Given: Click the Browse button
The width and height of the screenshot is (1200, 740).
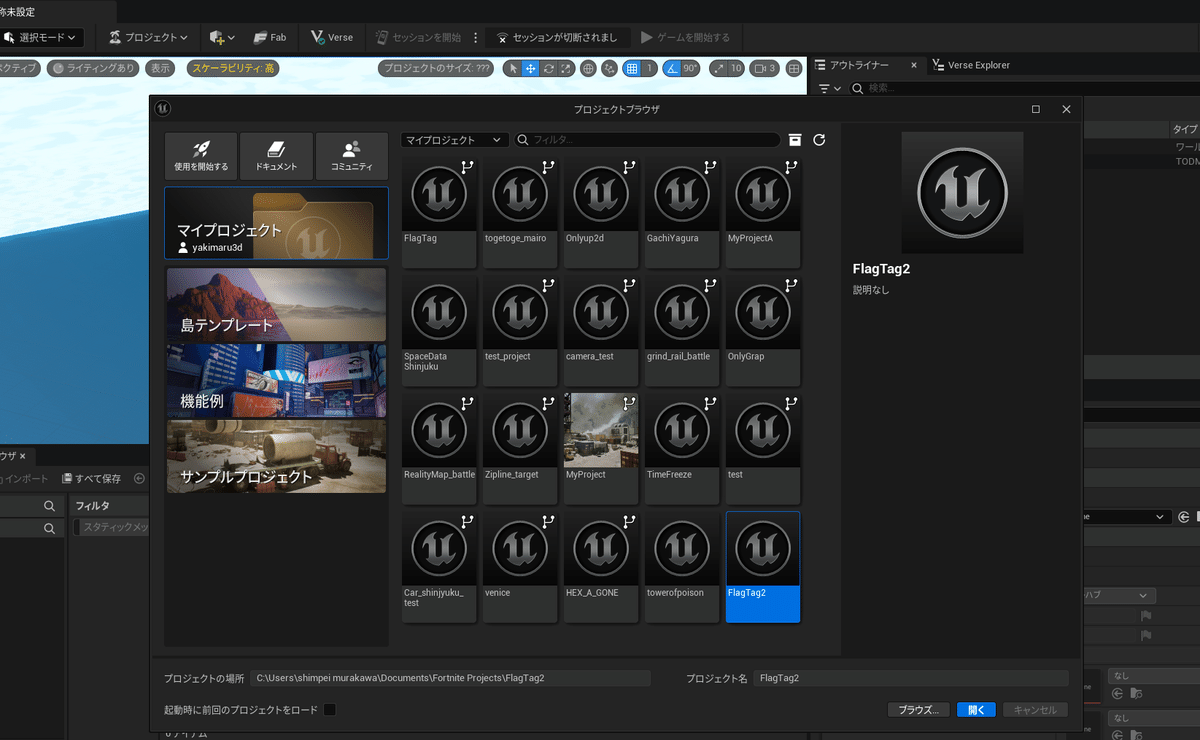Looking at the screenshot, I should tap(918, 710).
